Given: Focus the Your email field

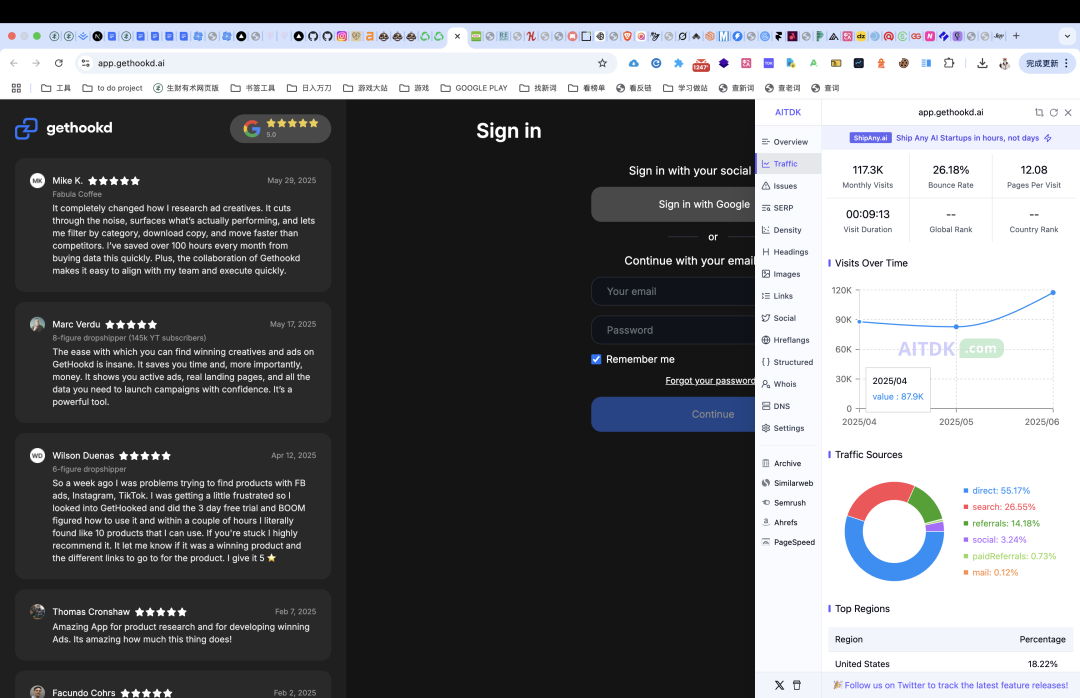Looking at the screenshot, I should click(674, 291).
